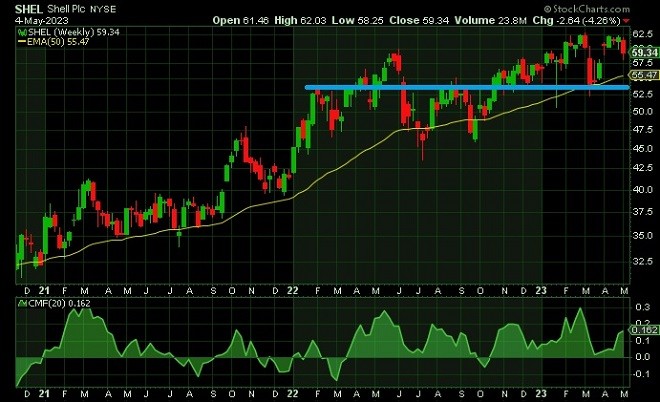Click the green 59.34 price tag on the axis
The height and width of the screenshot is (402, 660).
[x=644, y=53]
